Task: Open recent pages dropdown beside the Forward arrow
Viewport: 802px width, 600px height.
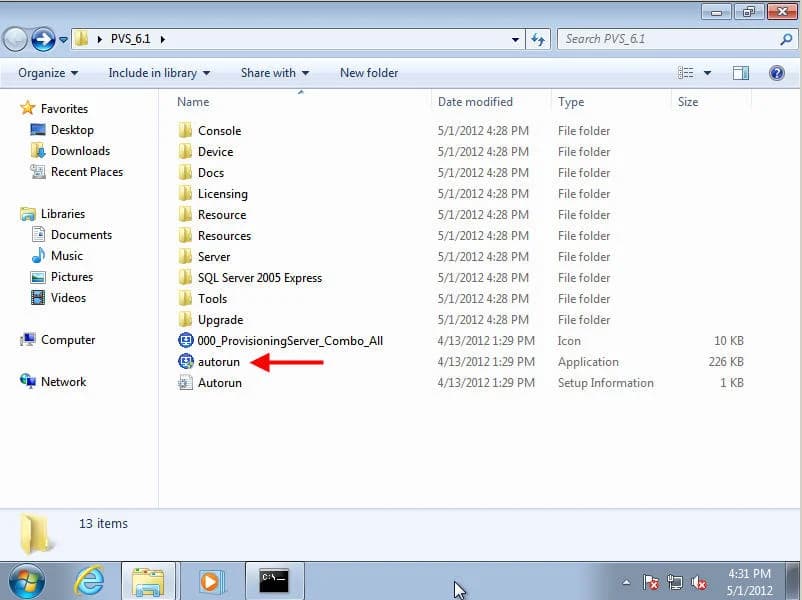Action: point(63,39)
